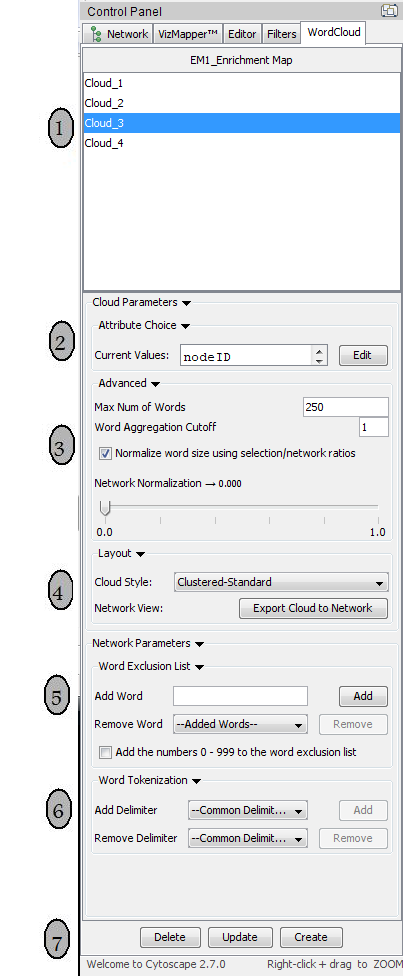The image size is (403, 976).
Task: Collapse the Attribute Choice section
Action: [185, 326]
